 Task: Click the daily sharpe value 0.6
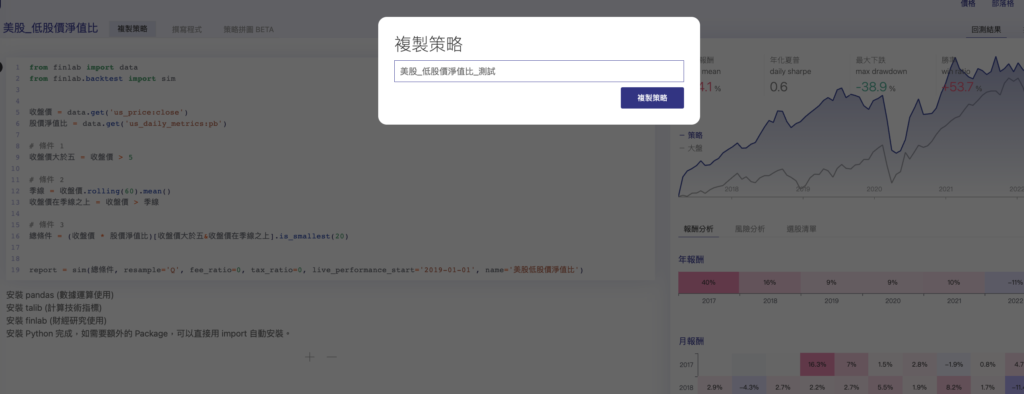click(x=778, y=87)
